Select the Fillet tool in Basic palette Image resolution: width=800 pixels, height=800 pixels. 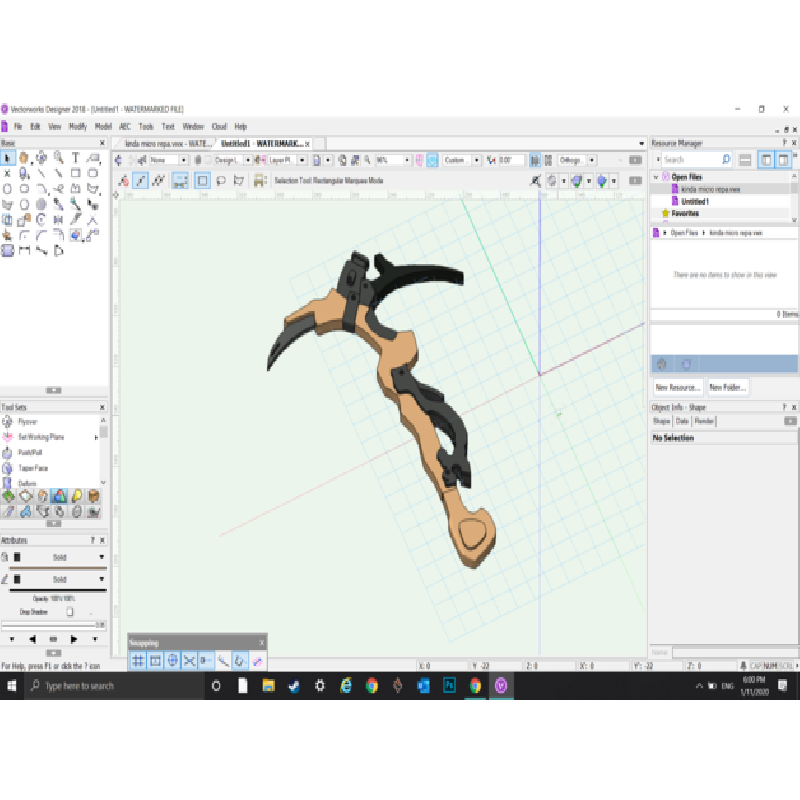tap(24, 235)
